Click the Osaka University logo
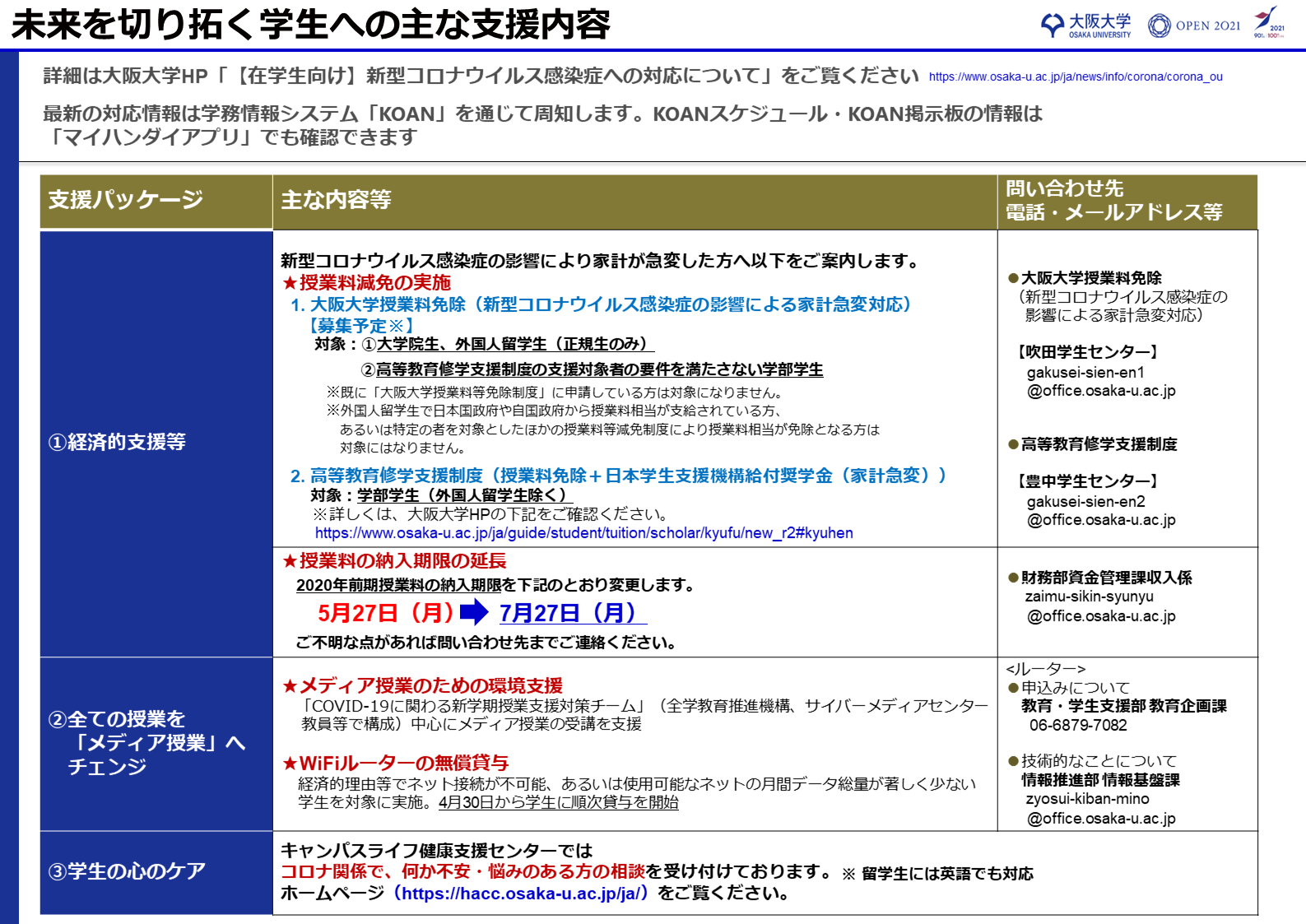Screen dimensions: 1306x924 [1085, 26]
